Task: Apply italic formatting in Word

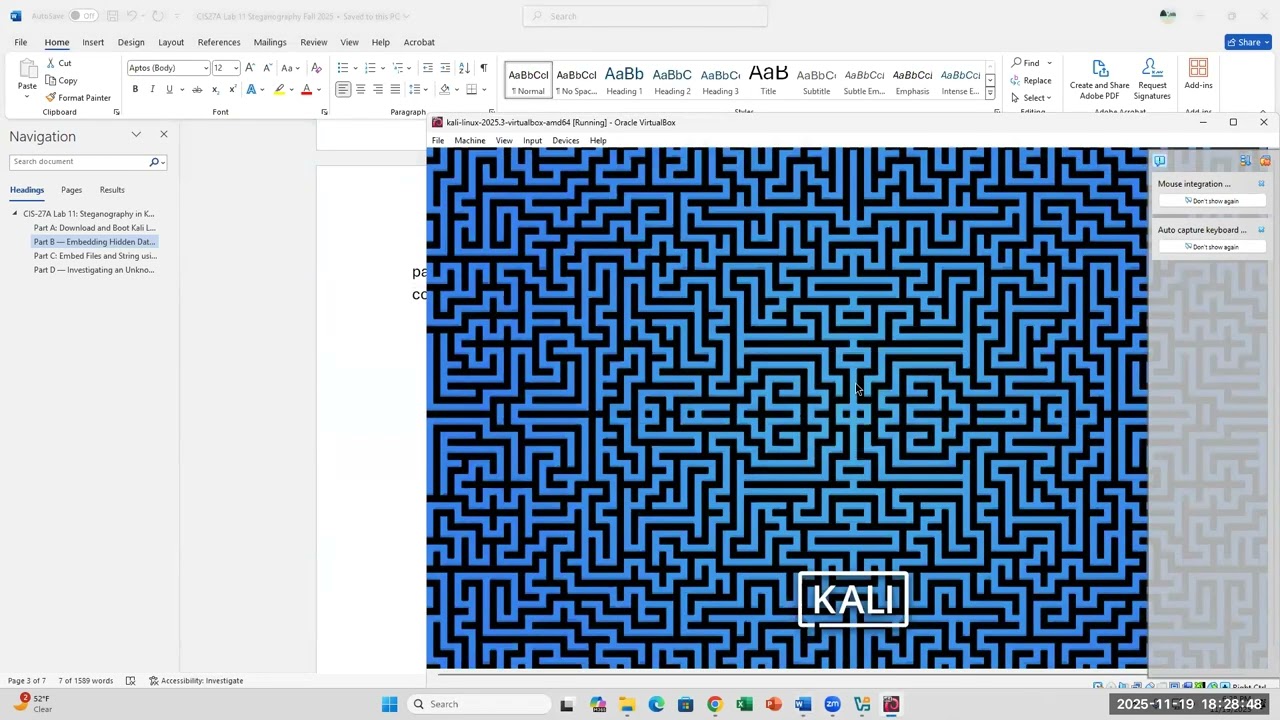Action: click(x=152, y=89)
